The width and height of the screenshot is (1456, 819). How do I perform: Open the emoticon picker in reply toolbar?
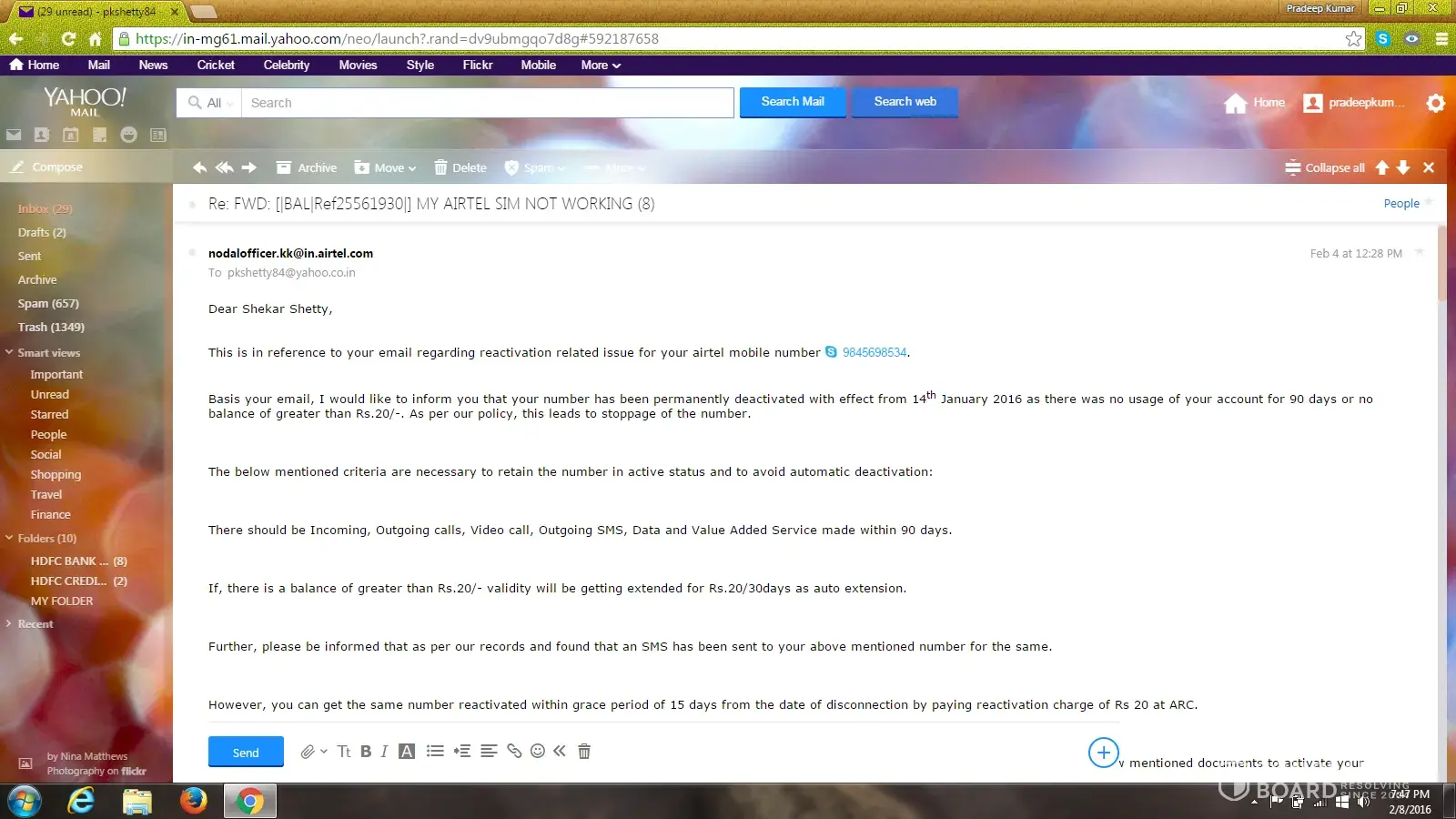pyautogui.click(x=538, y=752)
